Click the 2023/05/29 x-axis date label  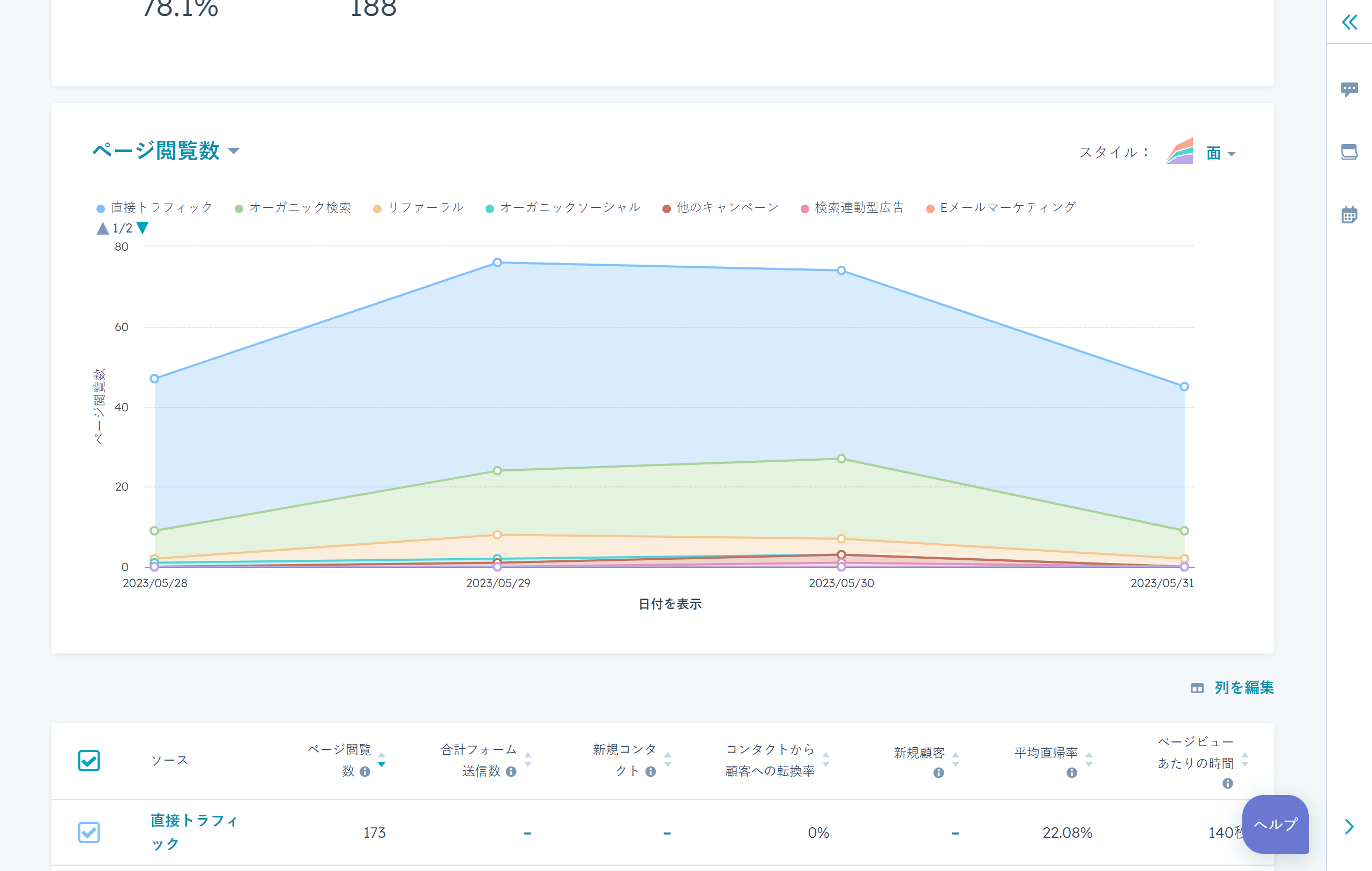coord(498,583)
